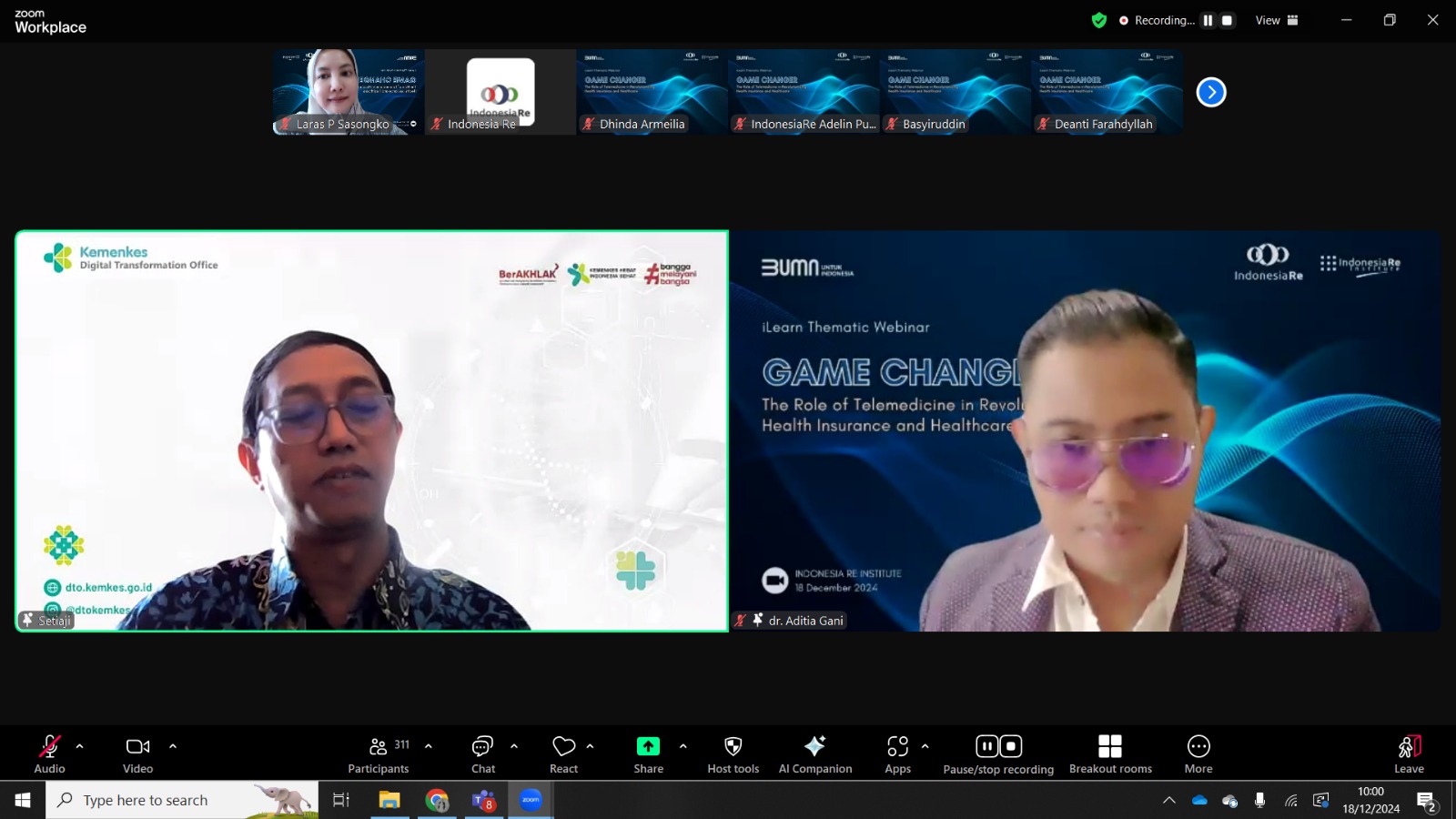1456x819 pixels.
Task: Click the 311 participant count
Action: (401, 744)
